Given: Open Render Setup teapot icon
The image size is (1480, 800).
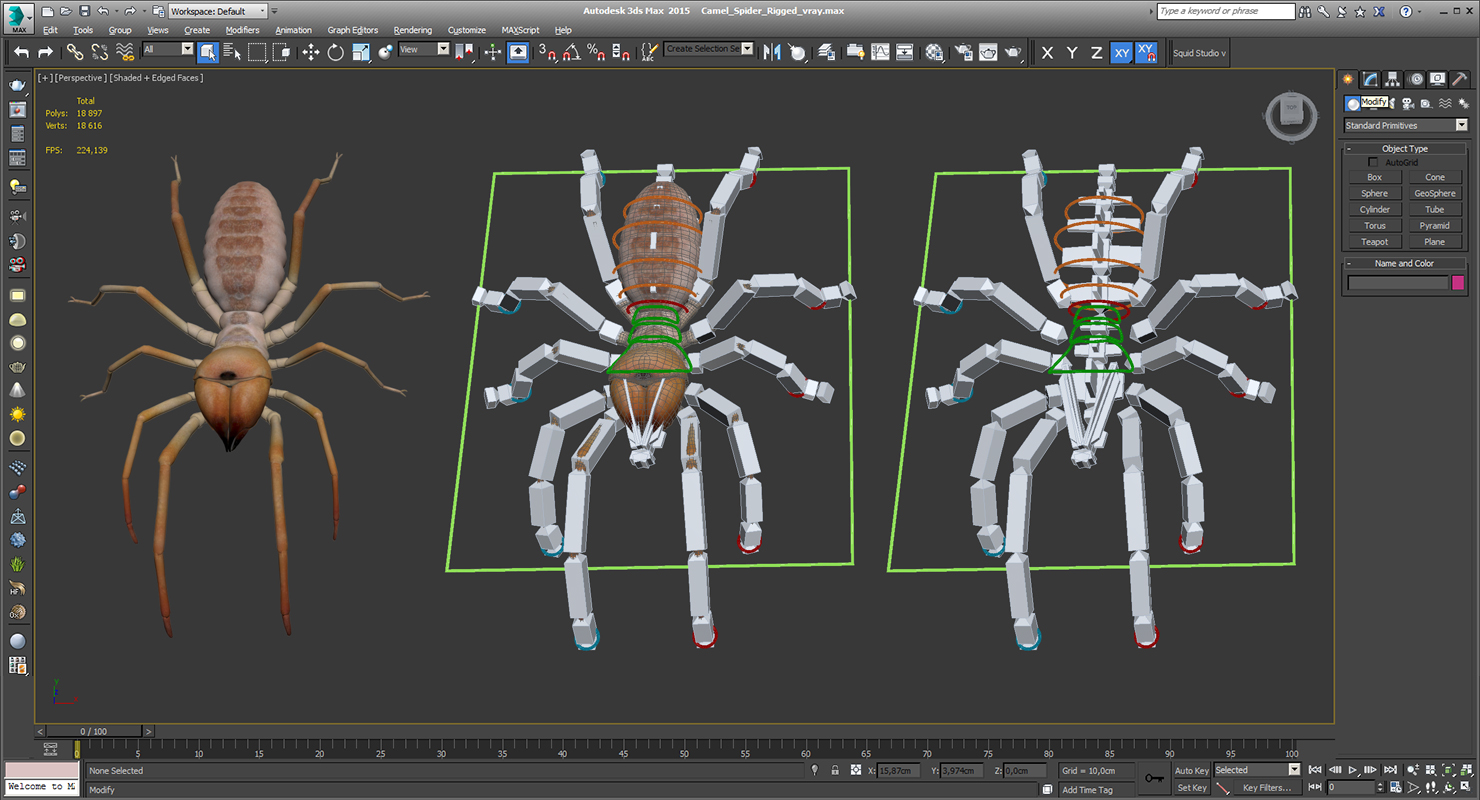Looking at the screenshot, I should (964, 52).
